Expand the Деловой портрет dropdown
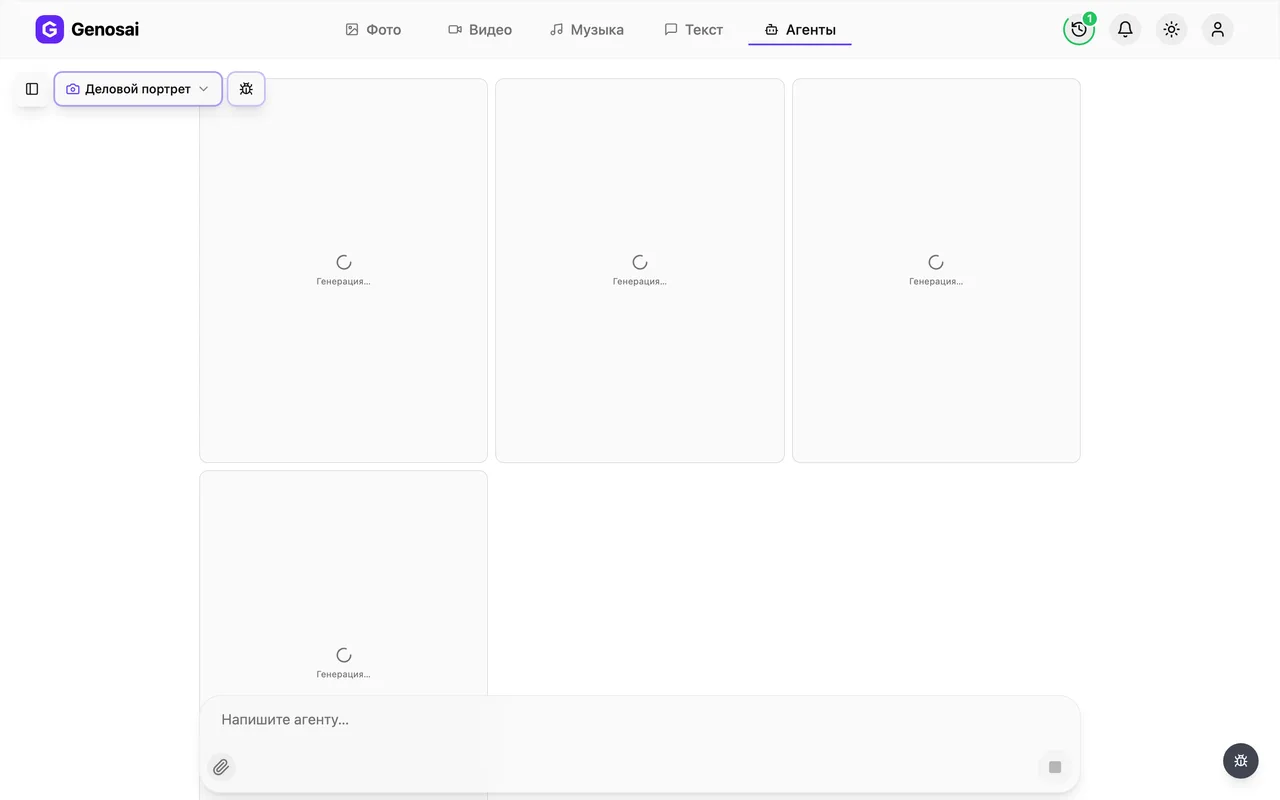Viewport: 1280px width, 800px height. pyautogui.click(x=138, y=89)
